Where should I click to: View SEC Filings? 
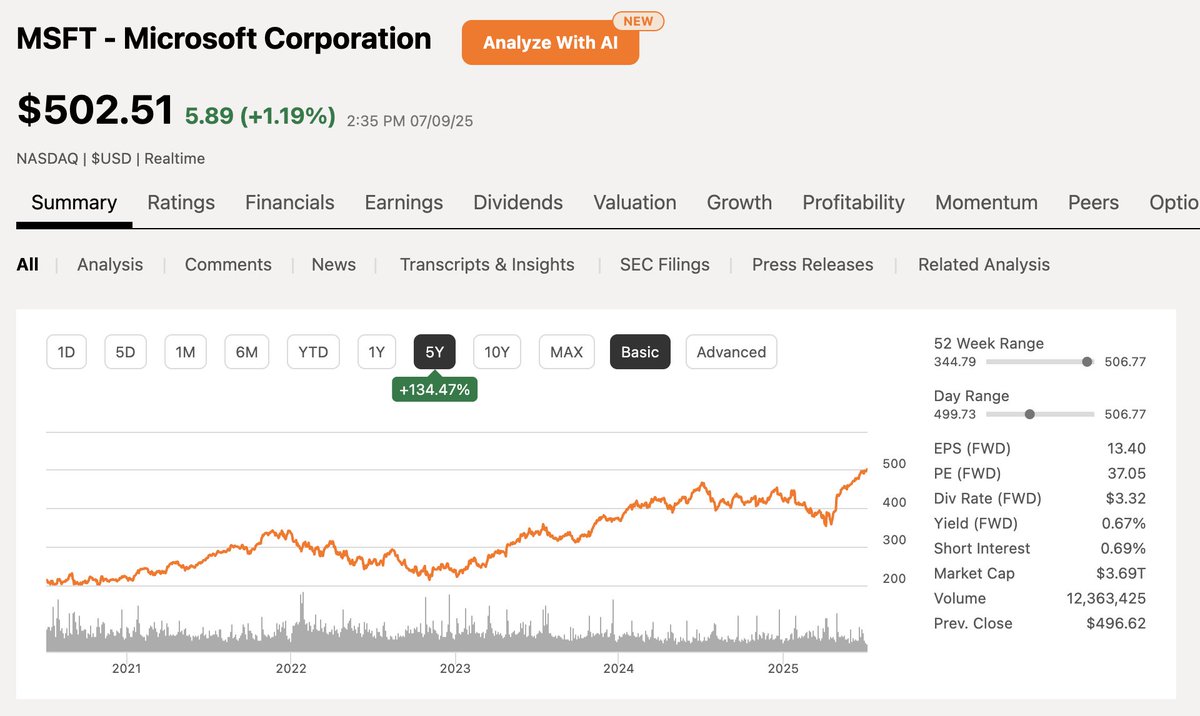coord(664,265)
